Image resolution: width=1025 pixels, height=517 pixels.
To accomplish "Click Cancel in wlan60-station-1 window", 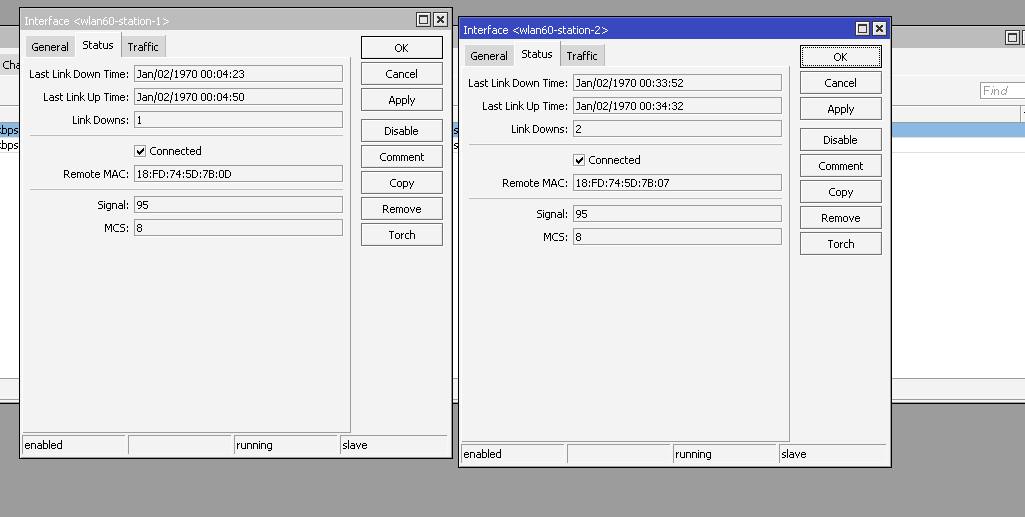I will (401, 74).
